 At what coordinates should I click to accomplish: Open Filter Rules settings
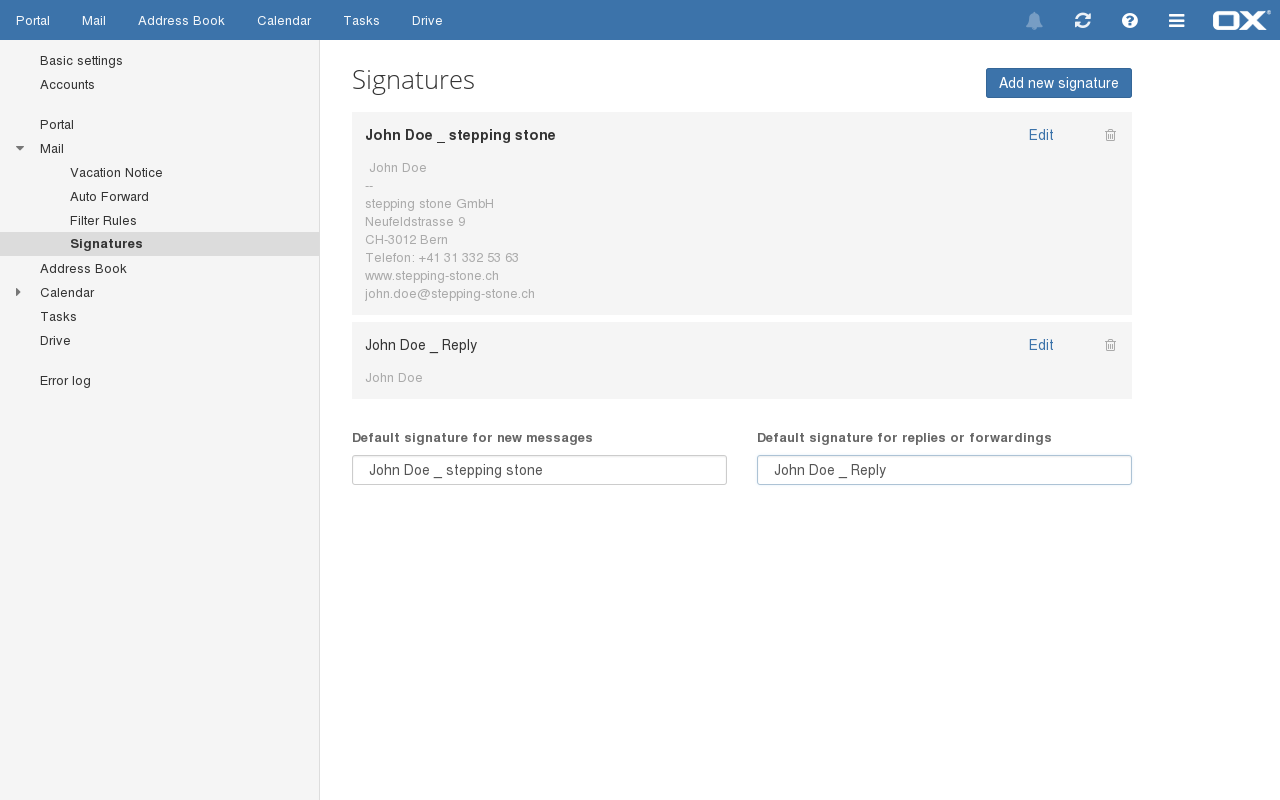(103, 221)
